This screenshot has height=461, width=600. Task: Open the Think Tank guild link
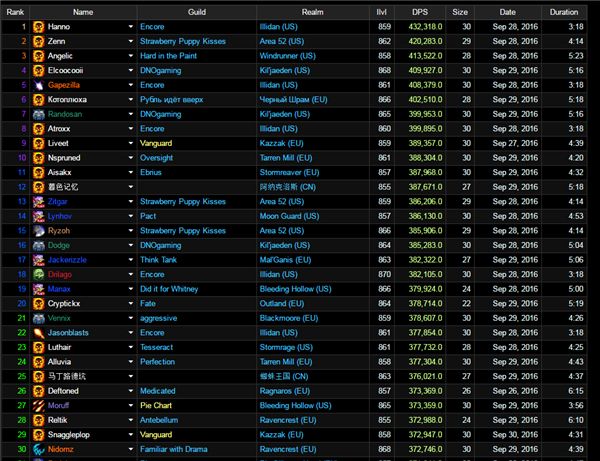click(x=158, y=260)
